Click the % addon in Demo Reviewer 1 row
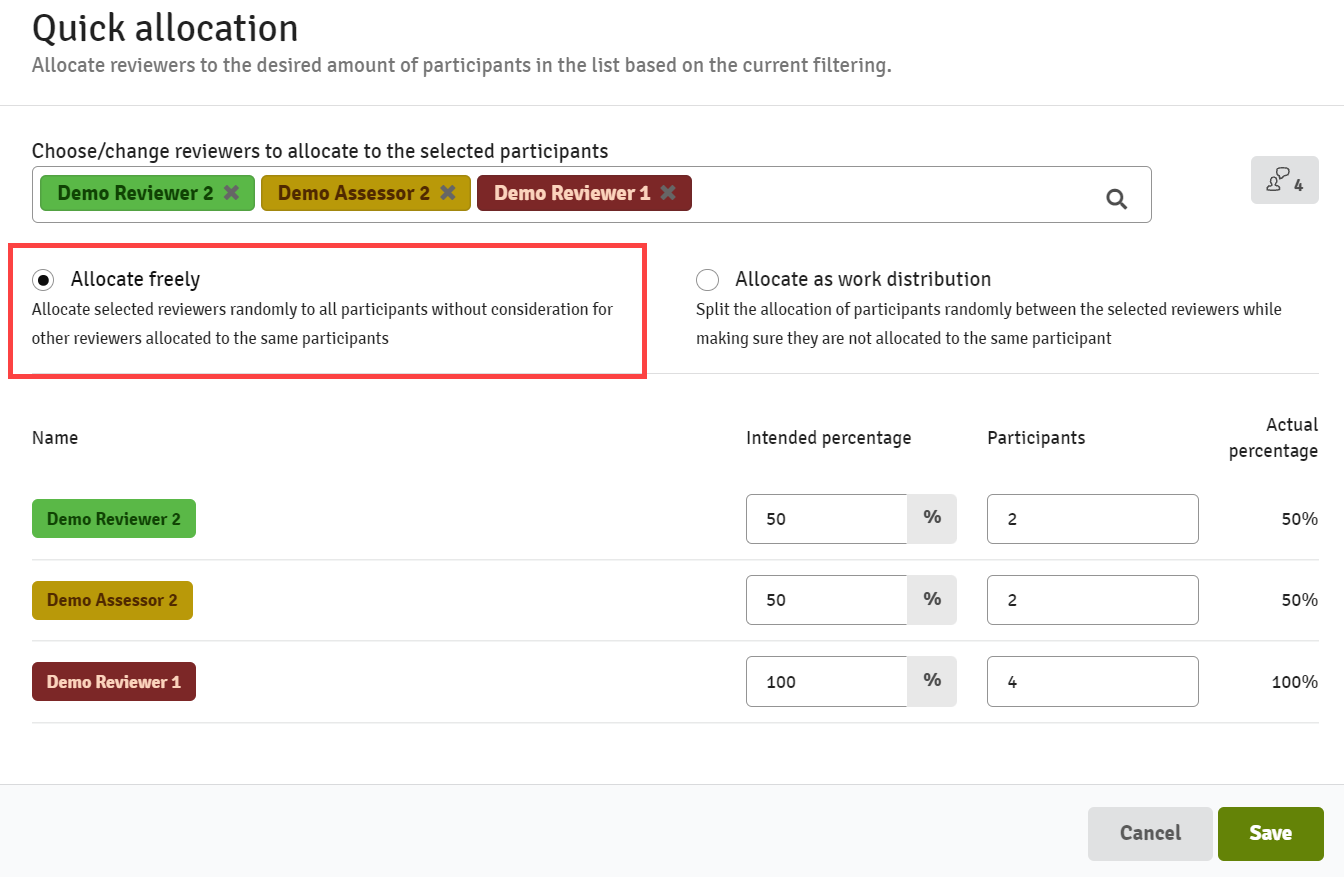The image size is (1344, 877). 932,682
